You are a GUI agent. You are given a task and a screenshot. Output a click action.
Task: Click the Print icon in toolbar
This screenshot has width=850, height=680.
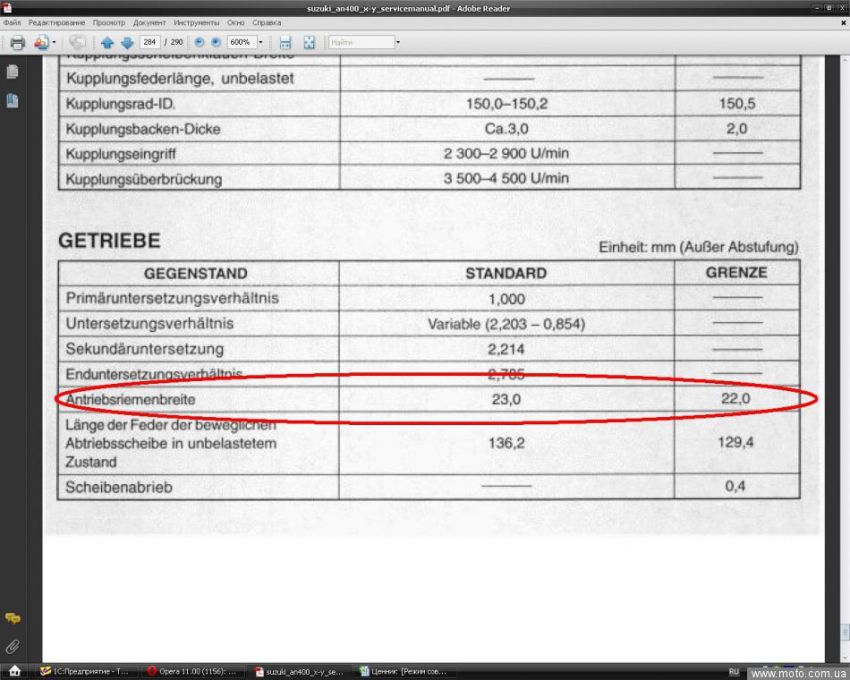click(x=17, y=43)
